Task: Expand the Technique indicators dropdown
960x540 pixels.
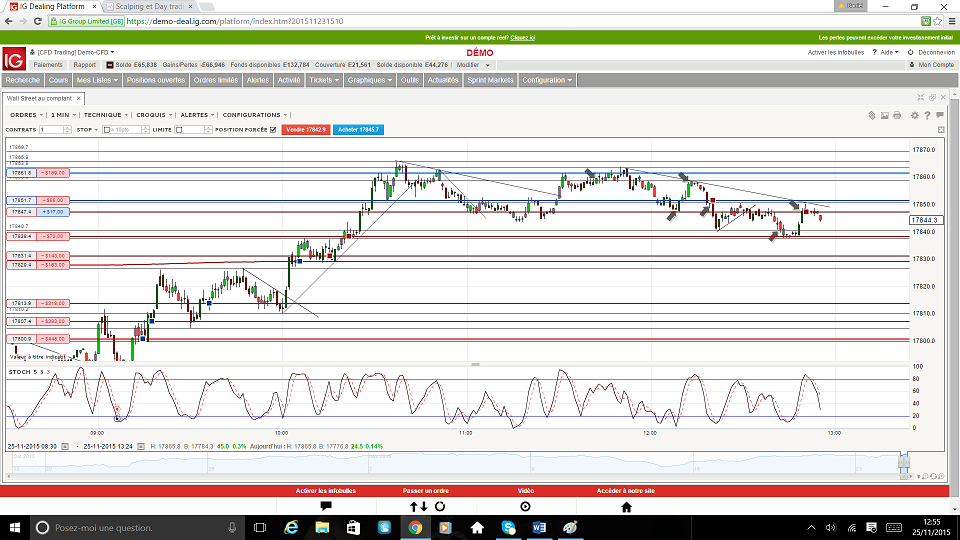Action: pyautogui.click(x=105, y=115)
